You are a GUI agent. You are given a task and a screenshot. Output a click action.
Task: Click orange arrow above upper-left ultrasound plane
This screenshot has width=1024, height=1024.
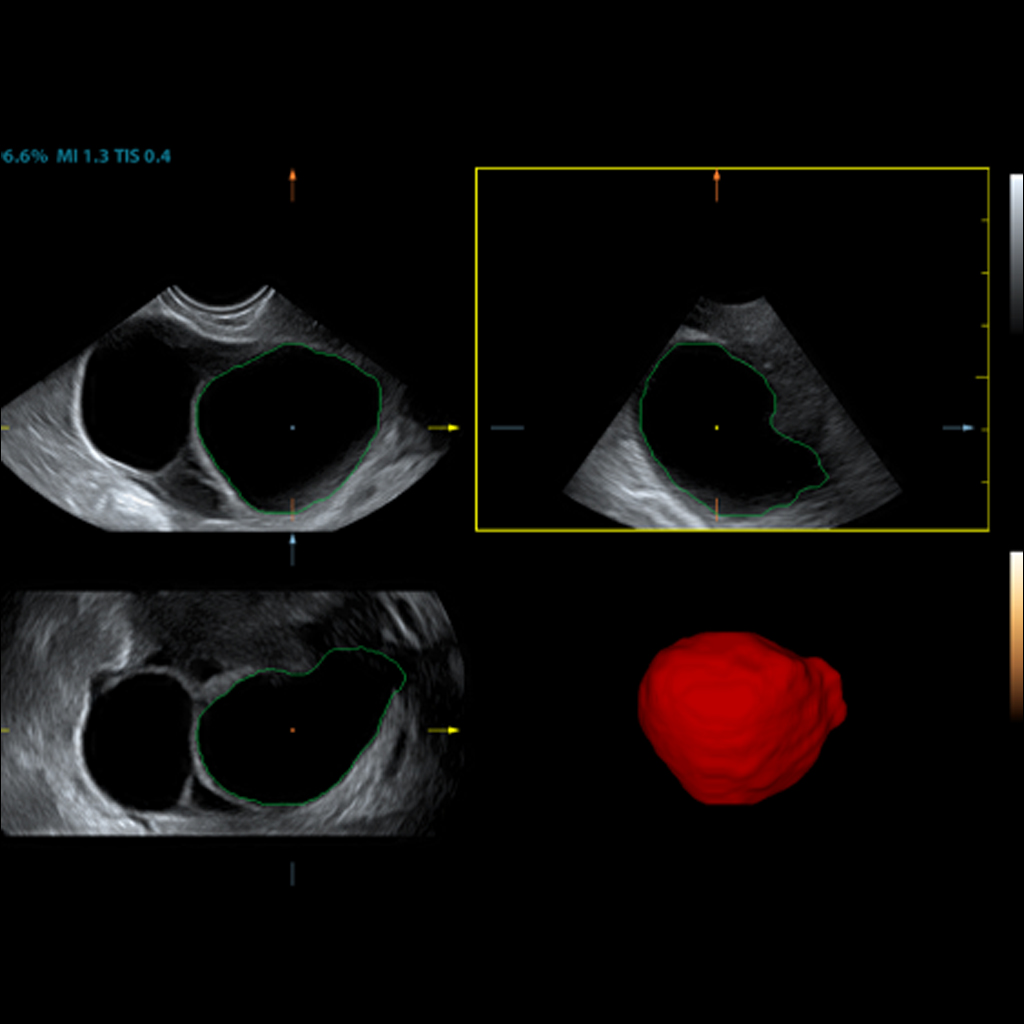coord(292,186)
